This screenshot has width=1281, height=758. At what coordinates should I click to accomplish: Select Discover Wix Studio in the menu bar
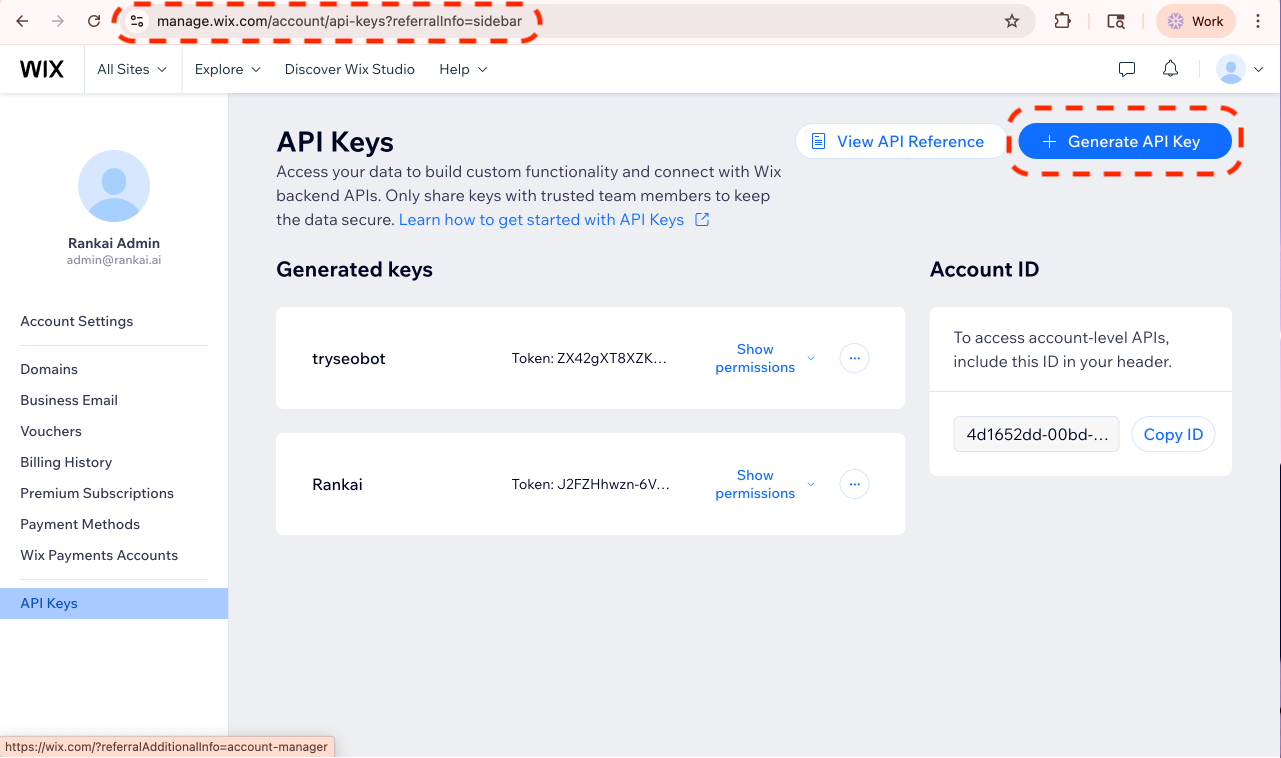click(x=349, y=69)
